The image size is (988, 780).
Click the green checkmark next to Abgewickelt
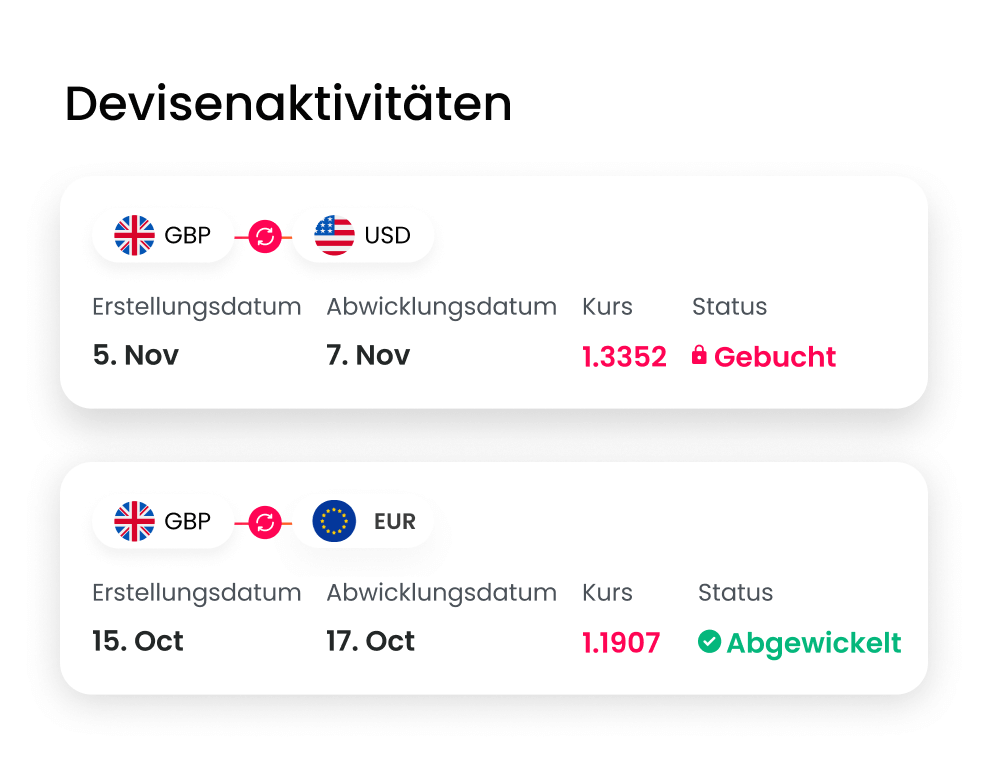tap(709, 641)
